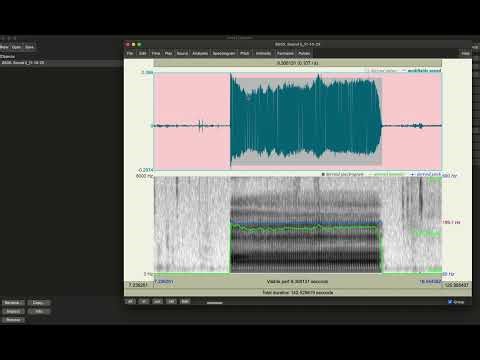Open the Pulses menu
The width and height of the screenshot is (480, 360).
tap(304, 53)
